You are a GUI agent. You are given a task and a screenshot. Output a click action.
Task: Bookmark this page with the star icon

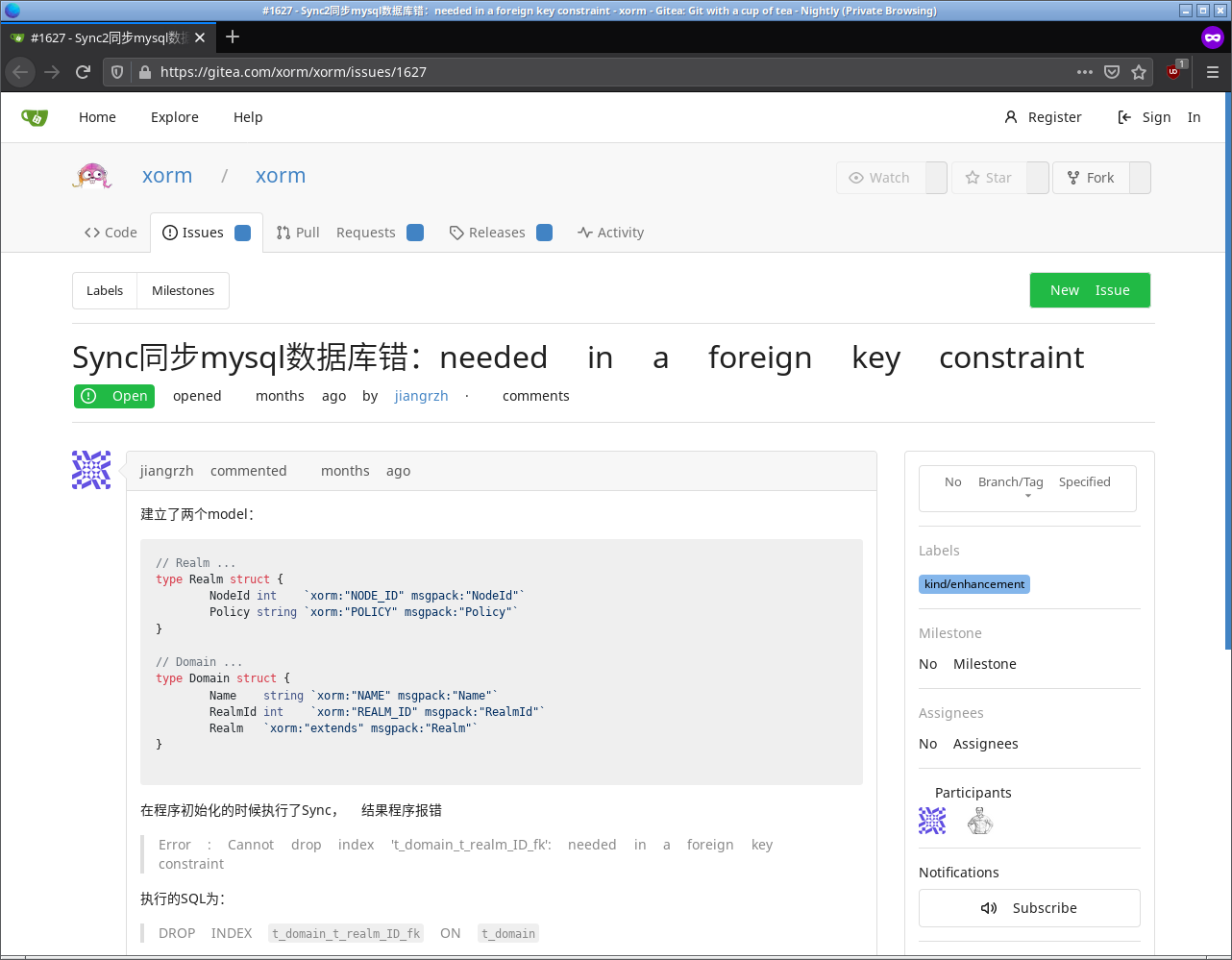click(1139, 72)
